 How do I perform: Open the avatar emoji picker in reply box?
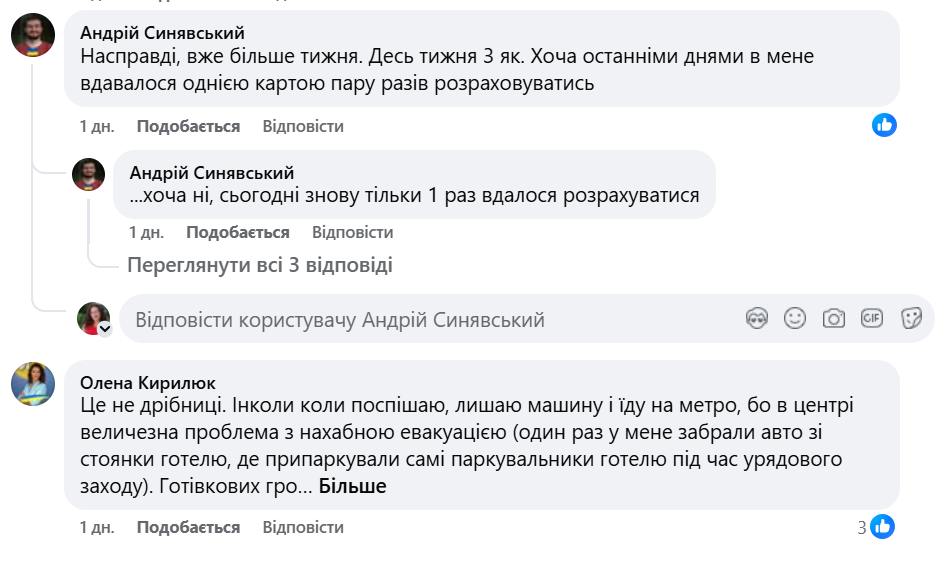click(x=757, y=318)
